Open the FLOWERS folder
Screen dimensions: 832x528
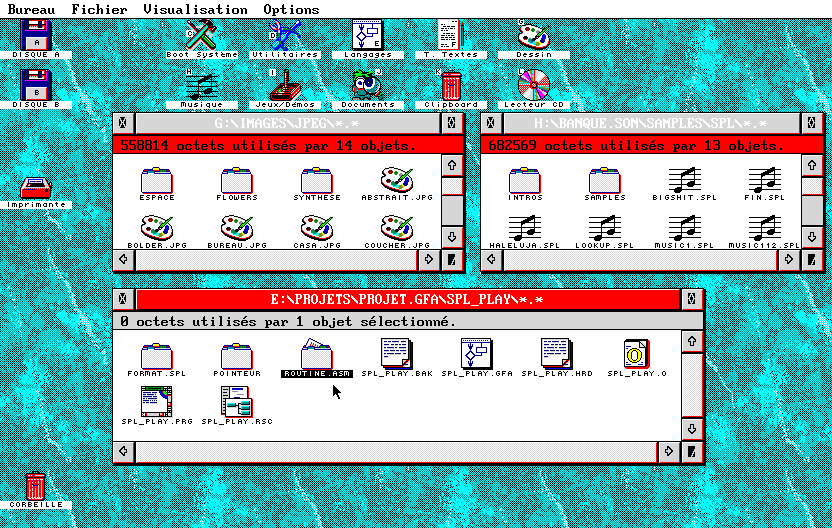(237, 181)
